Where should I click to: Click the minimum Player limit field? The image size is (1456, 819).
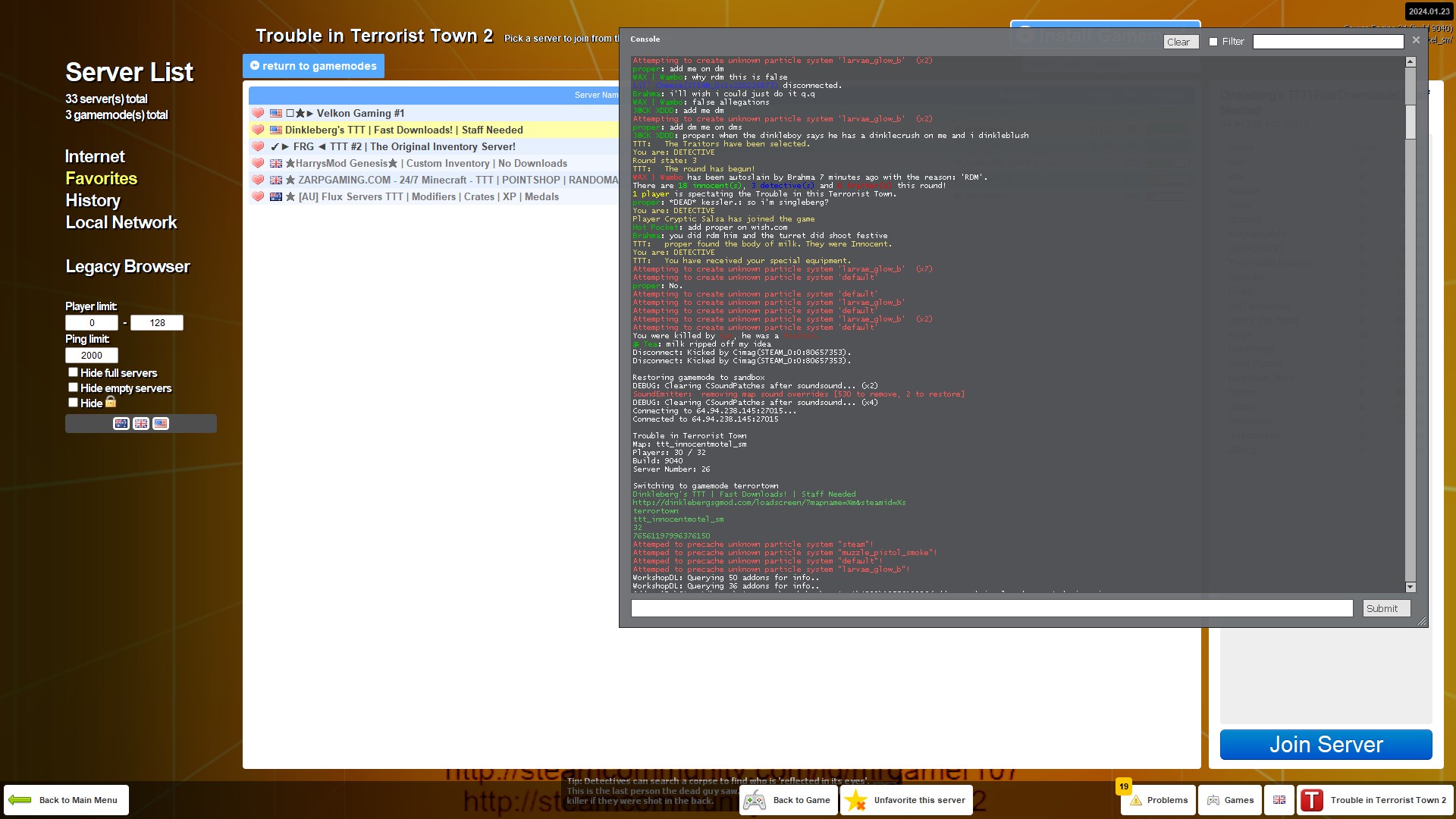[92, 322]
